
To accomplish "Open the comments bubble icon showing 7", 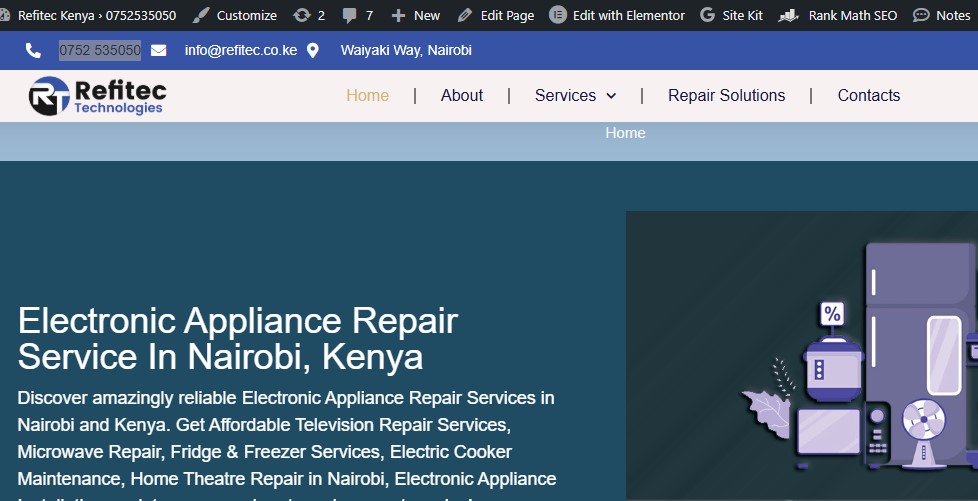I will point(350,16).
